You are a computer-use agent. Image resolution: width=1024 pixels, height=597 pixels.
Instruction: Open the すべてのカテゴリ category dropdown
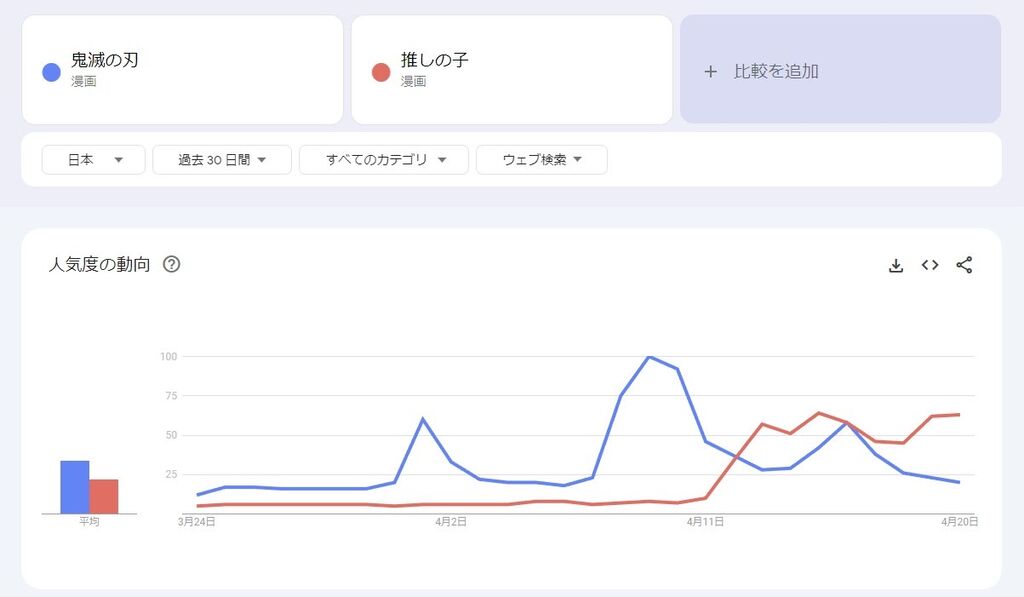(384, 160)
